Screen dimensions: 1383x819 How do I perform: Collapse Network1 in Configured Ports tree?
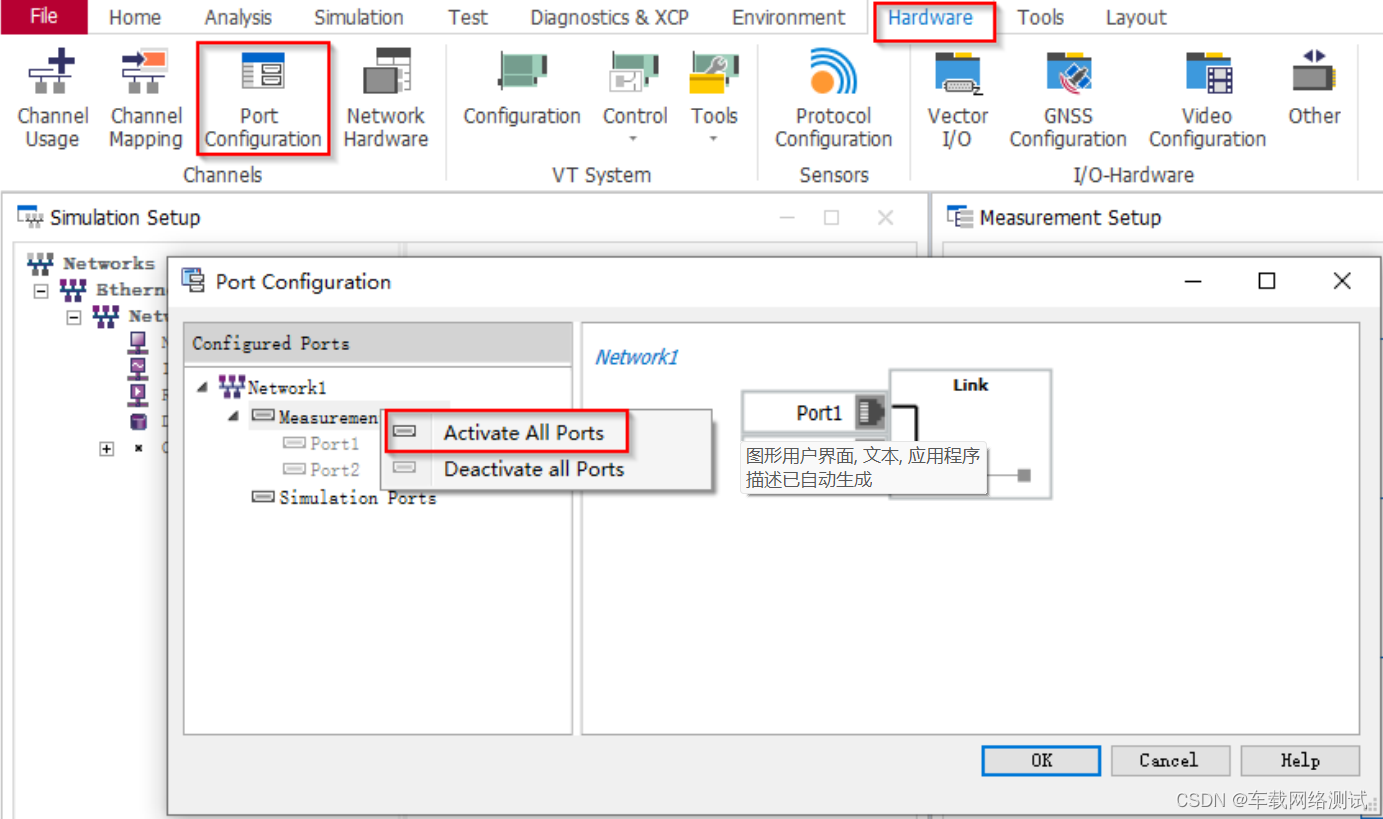tap(203, 388)
